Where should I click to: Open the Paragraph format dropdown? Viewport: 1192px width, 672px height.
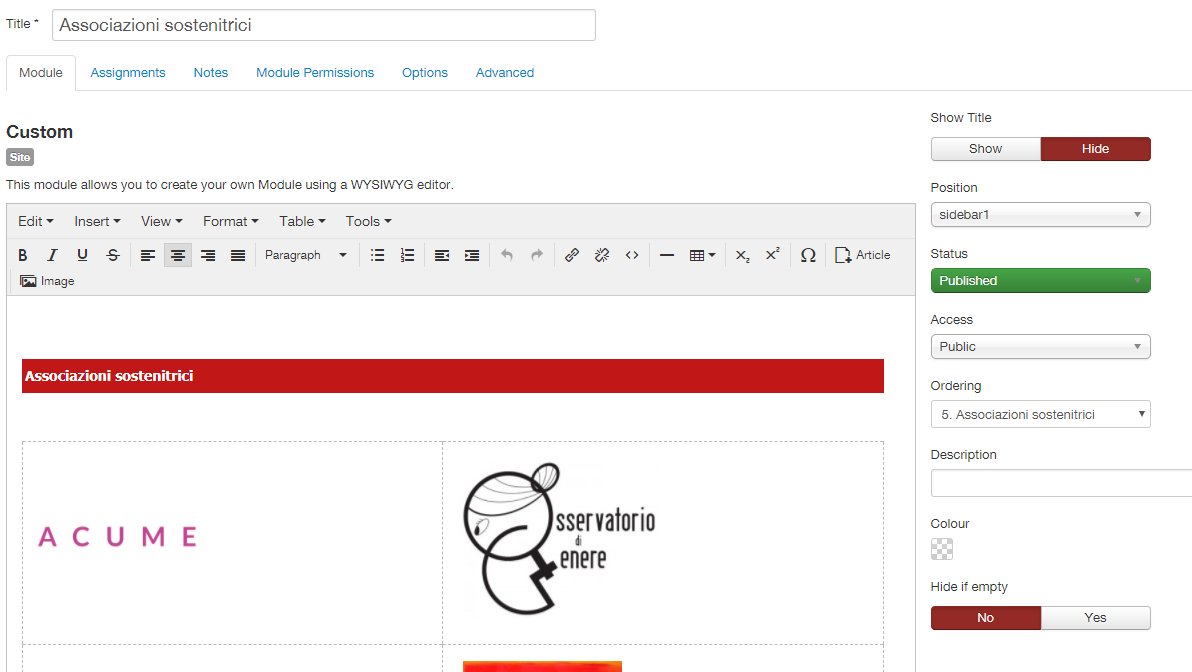(306, 255)
